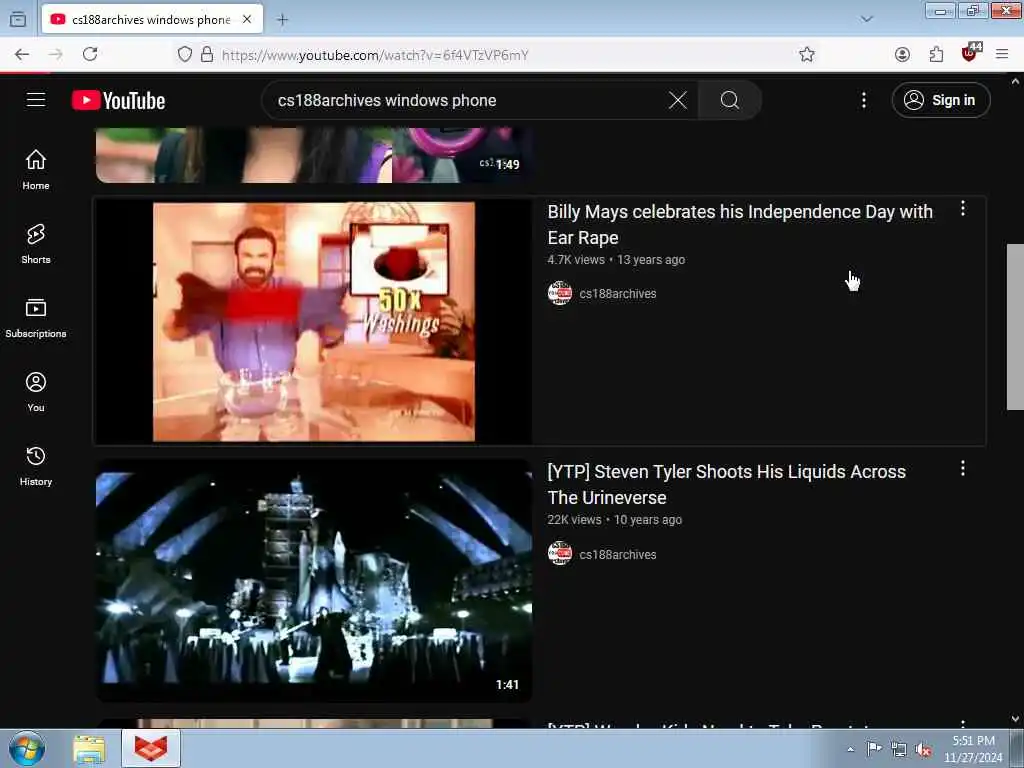Image resolution: width=1024 pixels, height=768 pixels.
Task: Open YouTube settings three-dot menu
Action: coord(863,100)
